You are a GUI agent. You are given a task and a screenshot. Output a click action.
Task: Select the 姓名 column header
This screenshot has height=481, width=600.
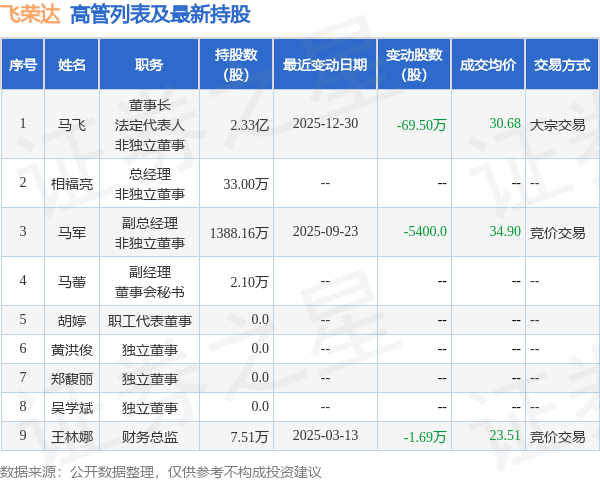click(72, 65)
